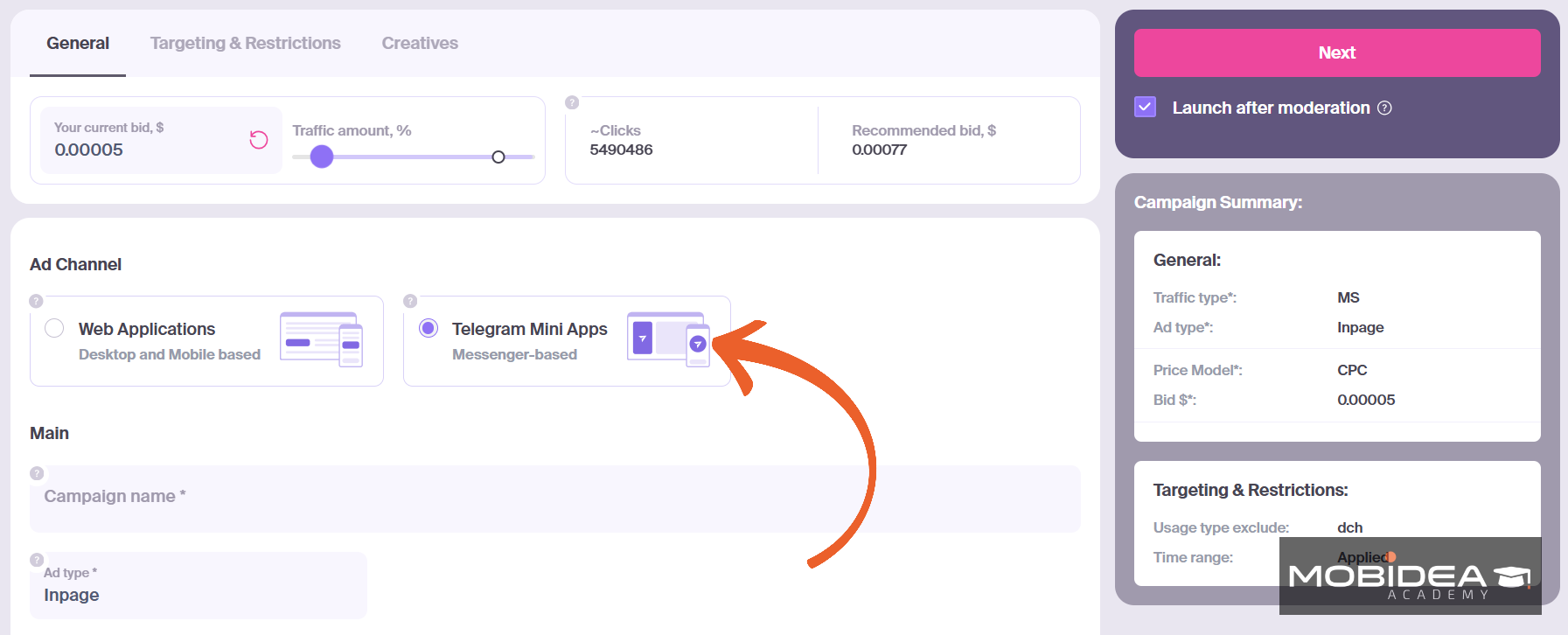Image resolution: width=1568 pixels, height=635 pixels.
Task: Click the Telegram Mini Apps illustration
Action: pos(669,339)
